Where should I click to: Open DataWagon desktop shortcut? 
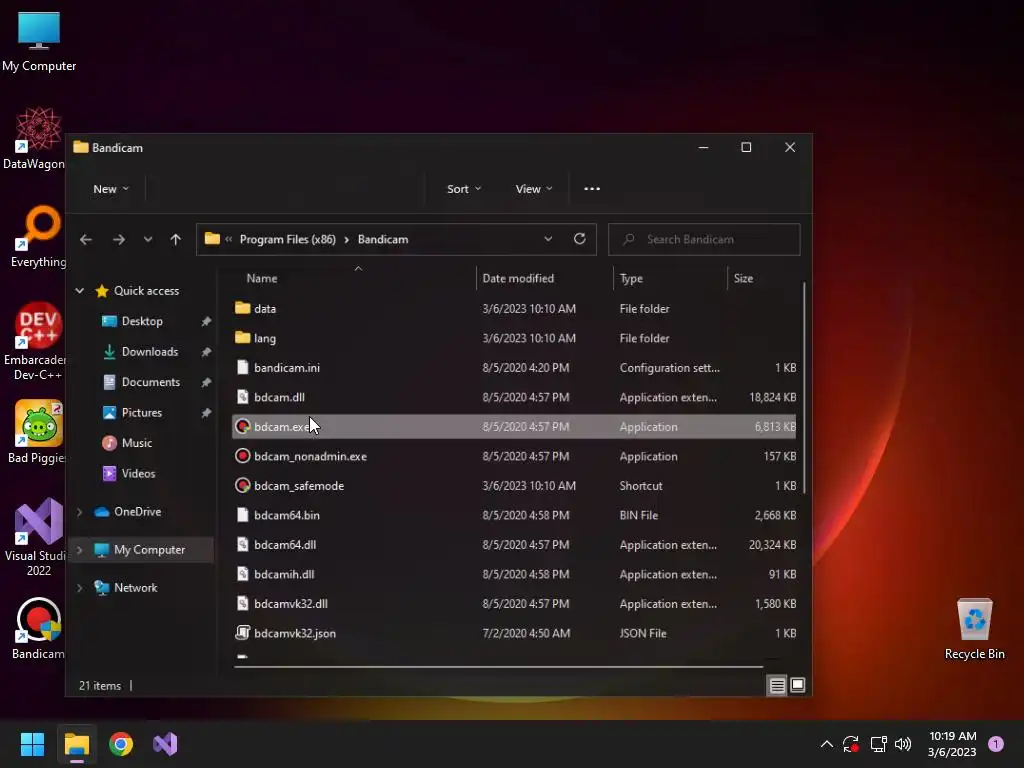click(x=34, y=139)
